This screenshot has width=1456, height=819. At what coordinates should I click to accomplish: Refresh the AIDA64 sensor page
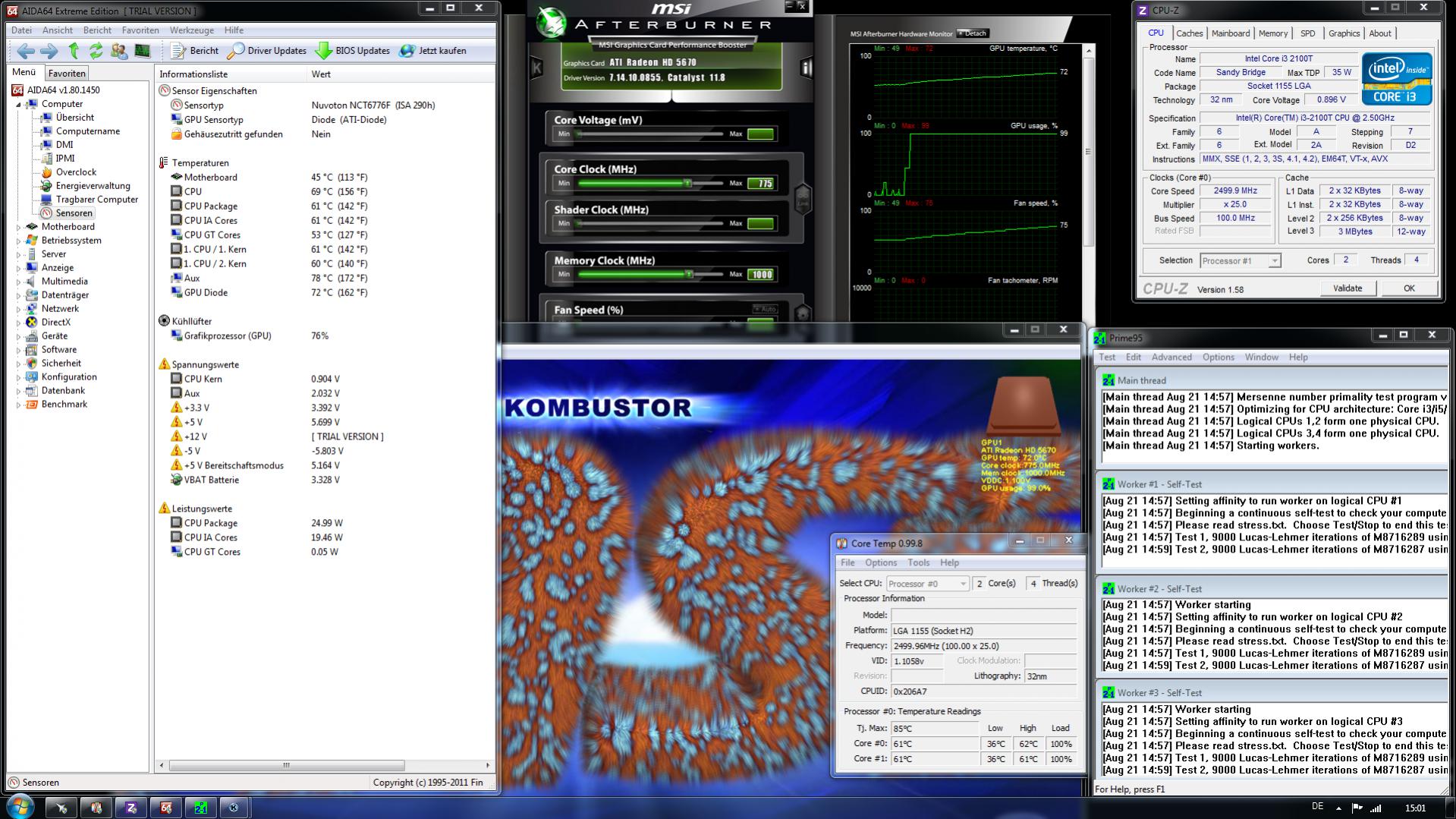pos(96,51)
